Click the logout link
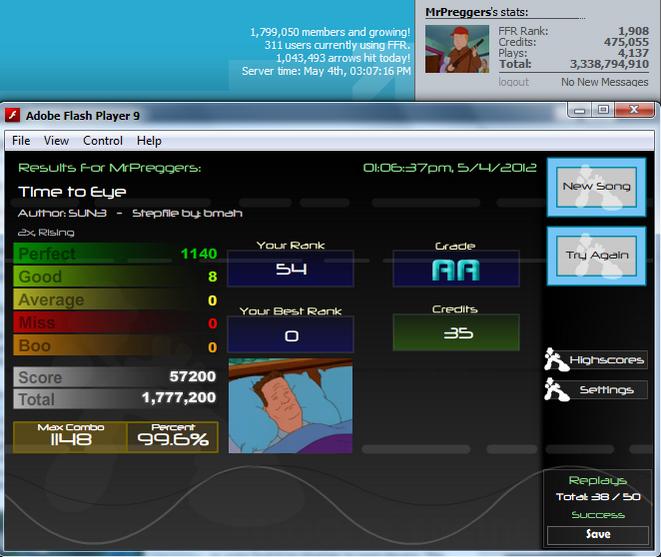Screen dimensions: 661x557 pos(513,82)
